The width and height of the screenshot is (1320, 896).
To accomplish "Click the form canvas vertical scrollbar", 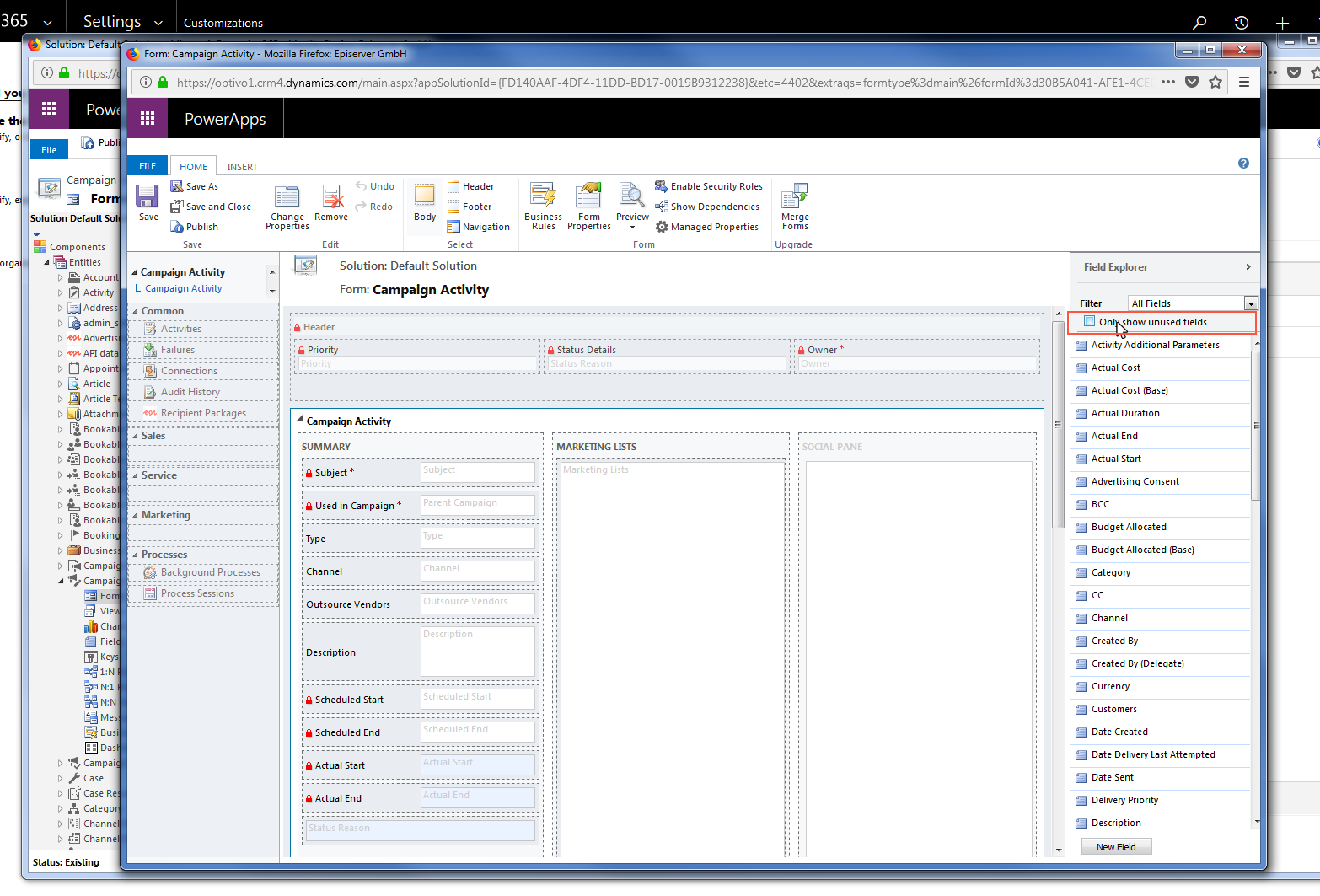I will pyautogui.click(x=1059, y=424).
